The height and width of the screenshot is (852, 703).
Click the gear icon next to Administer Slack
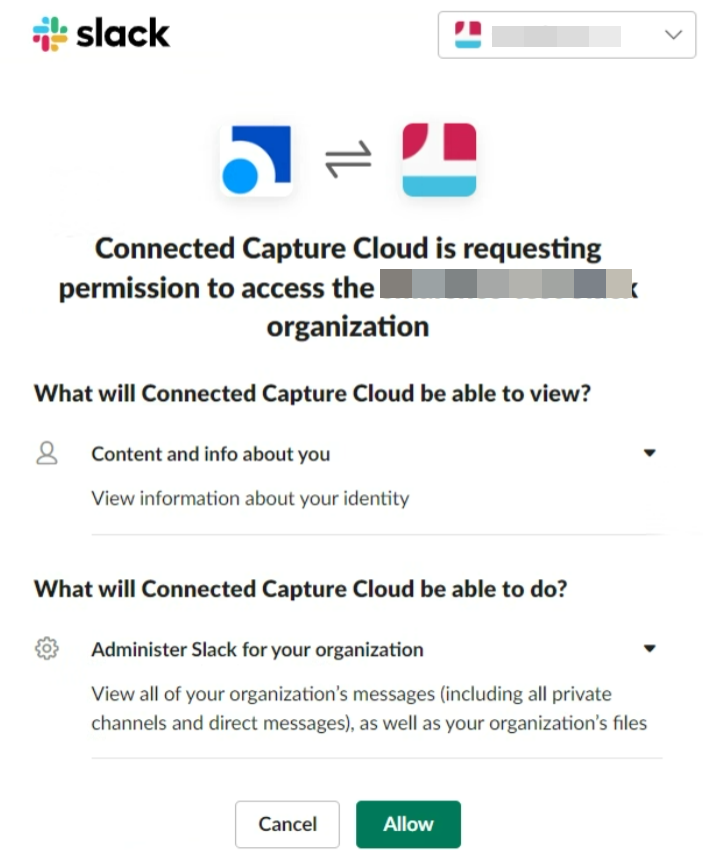(46, 648)
